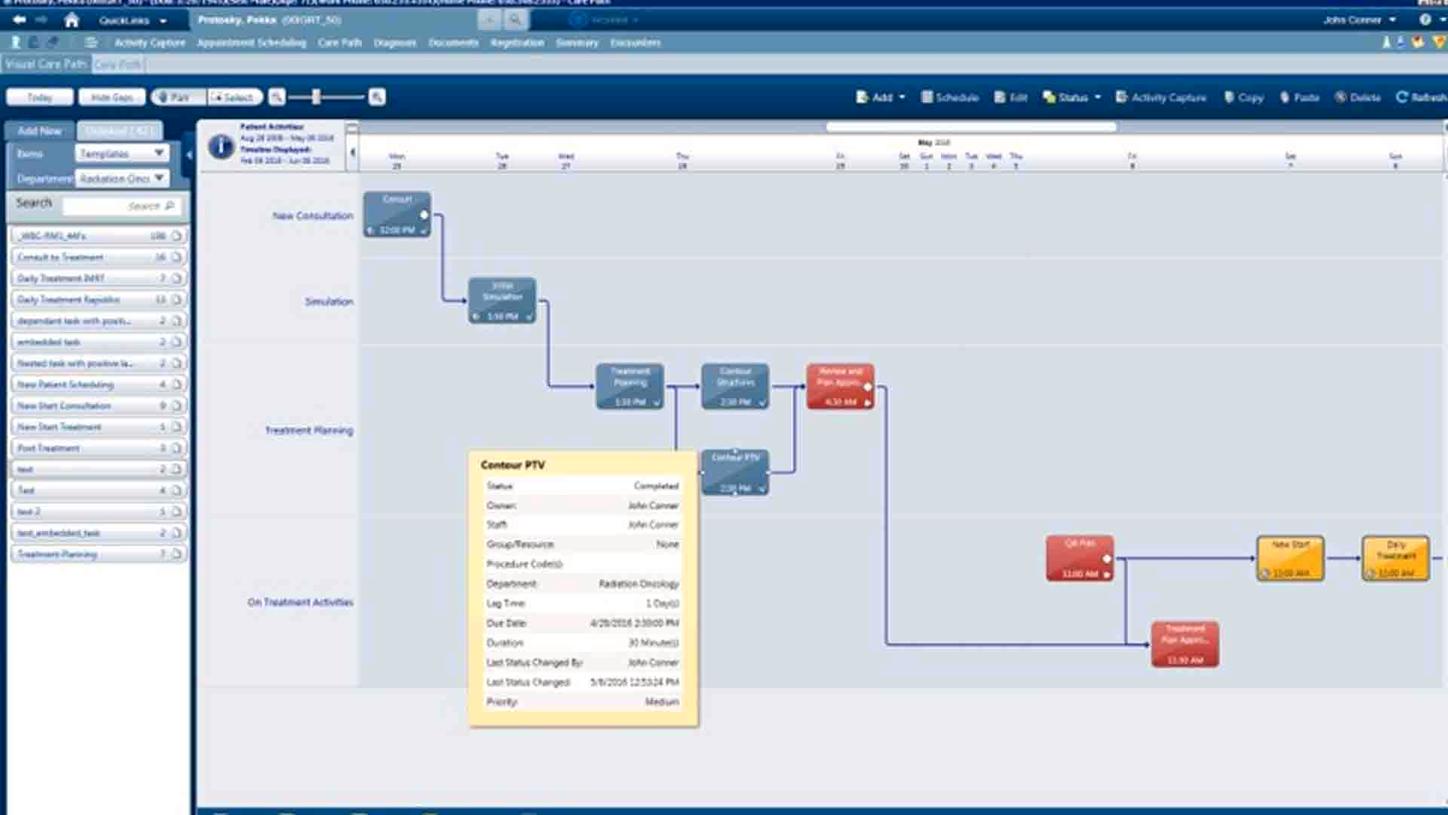
Task: Toggle Hide Gaps on the timeline
Action: [x=112, y=97]
